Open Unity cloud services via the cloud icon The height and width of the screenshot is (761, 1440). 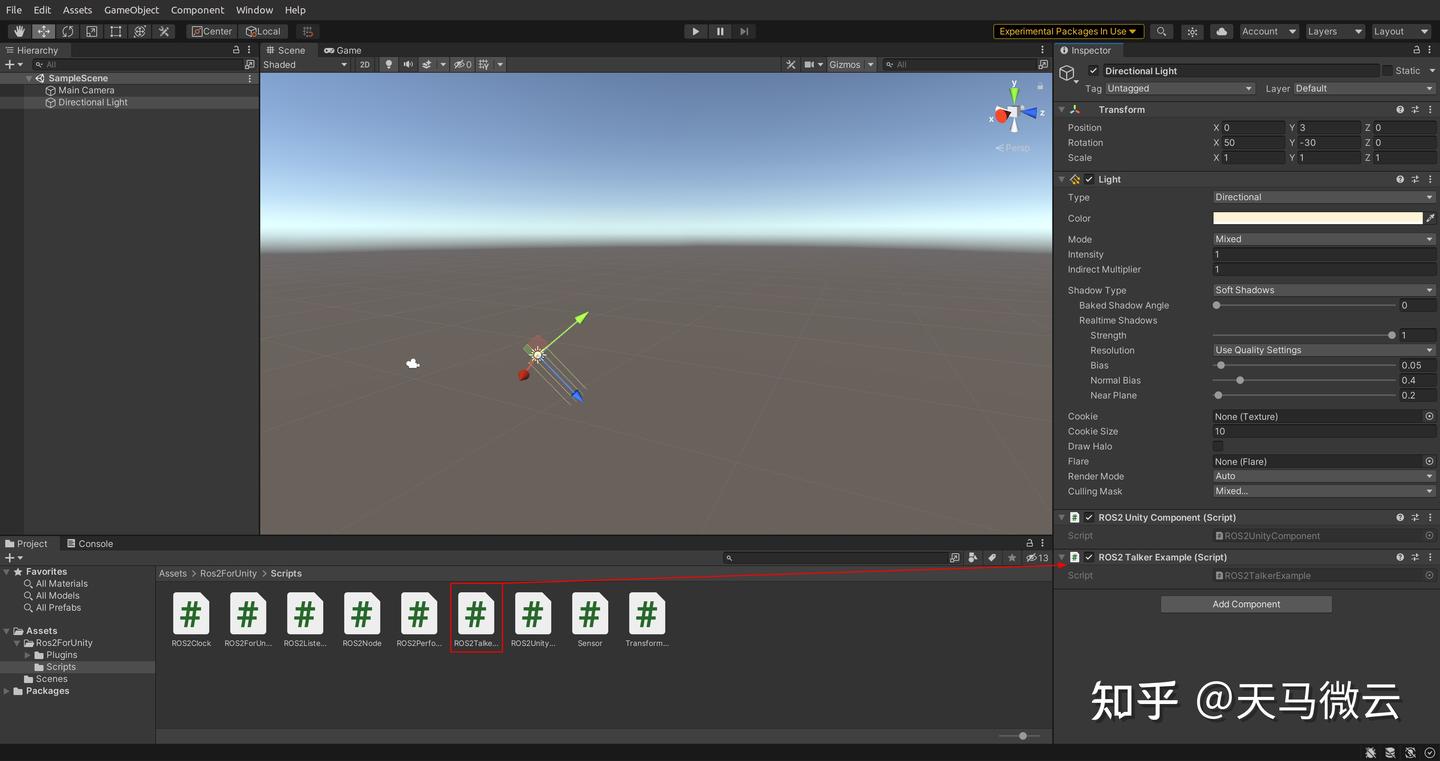point(1221,31)
